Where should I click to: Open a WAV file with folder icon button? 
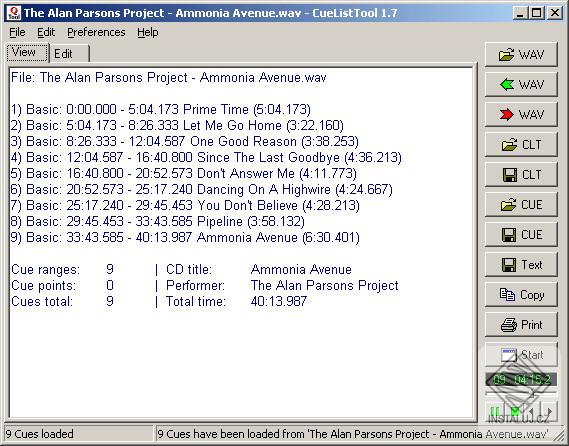click(x=521, y=55)
